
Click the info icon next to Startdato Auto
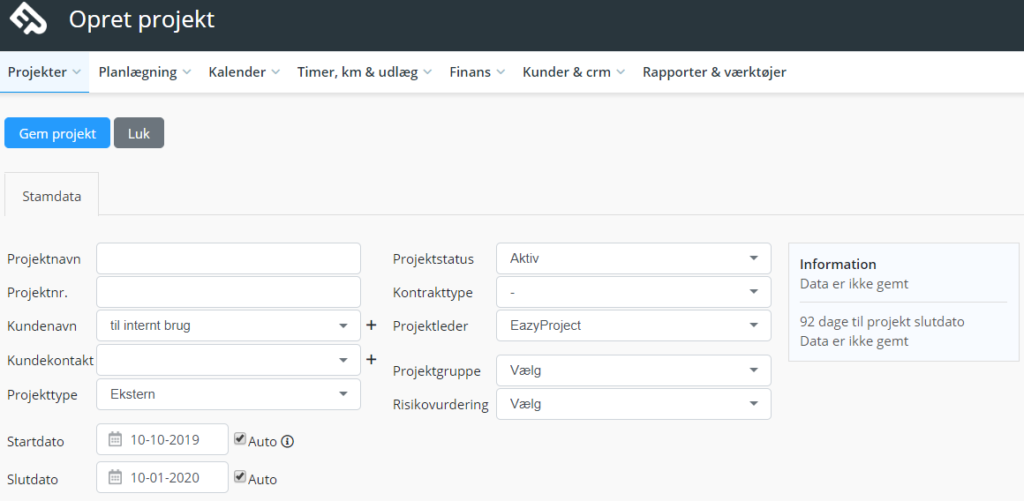click(287, 442)
